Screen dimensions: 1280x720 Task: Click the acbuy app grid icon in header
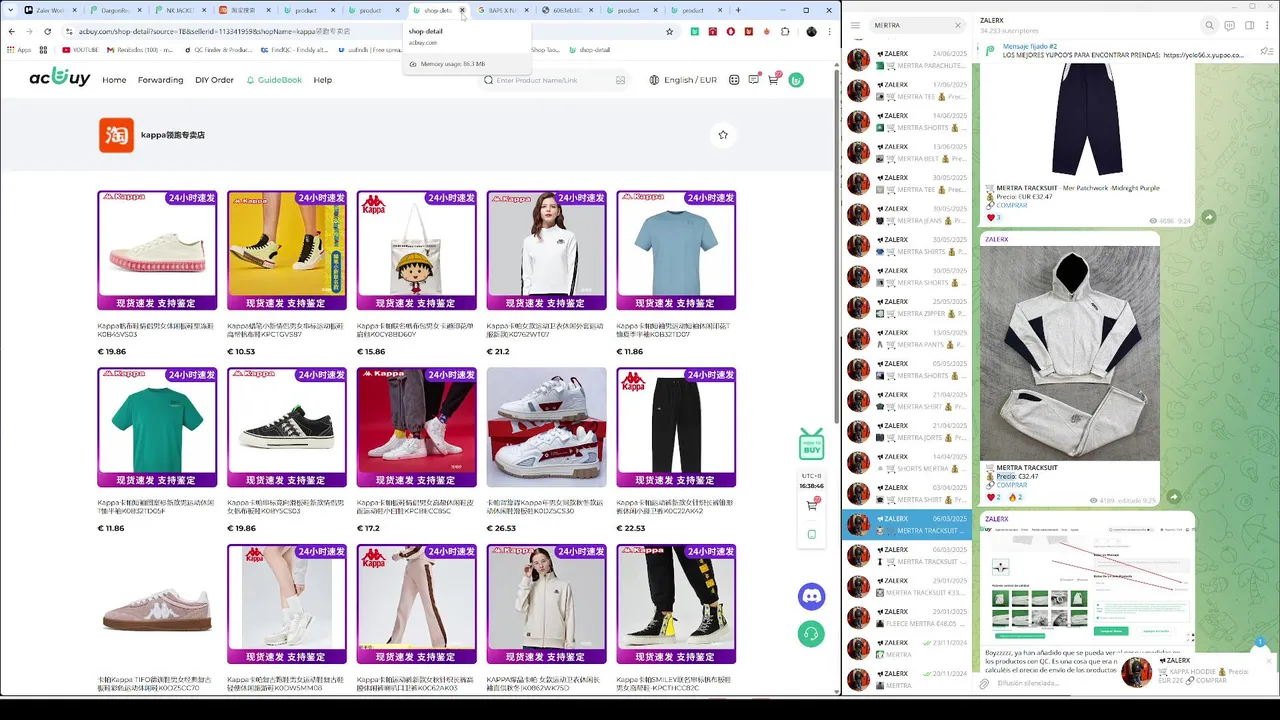(x=734, y=80)
